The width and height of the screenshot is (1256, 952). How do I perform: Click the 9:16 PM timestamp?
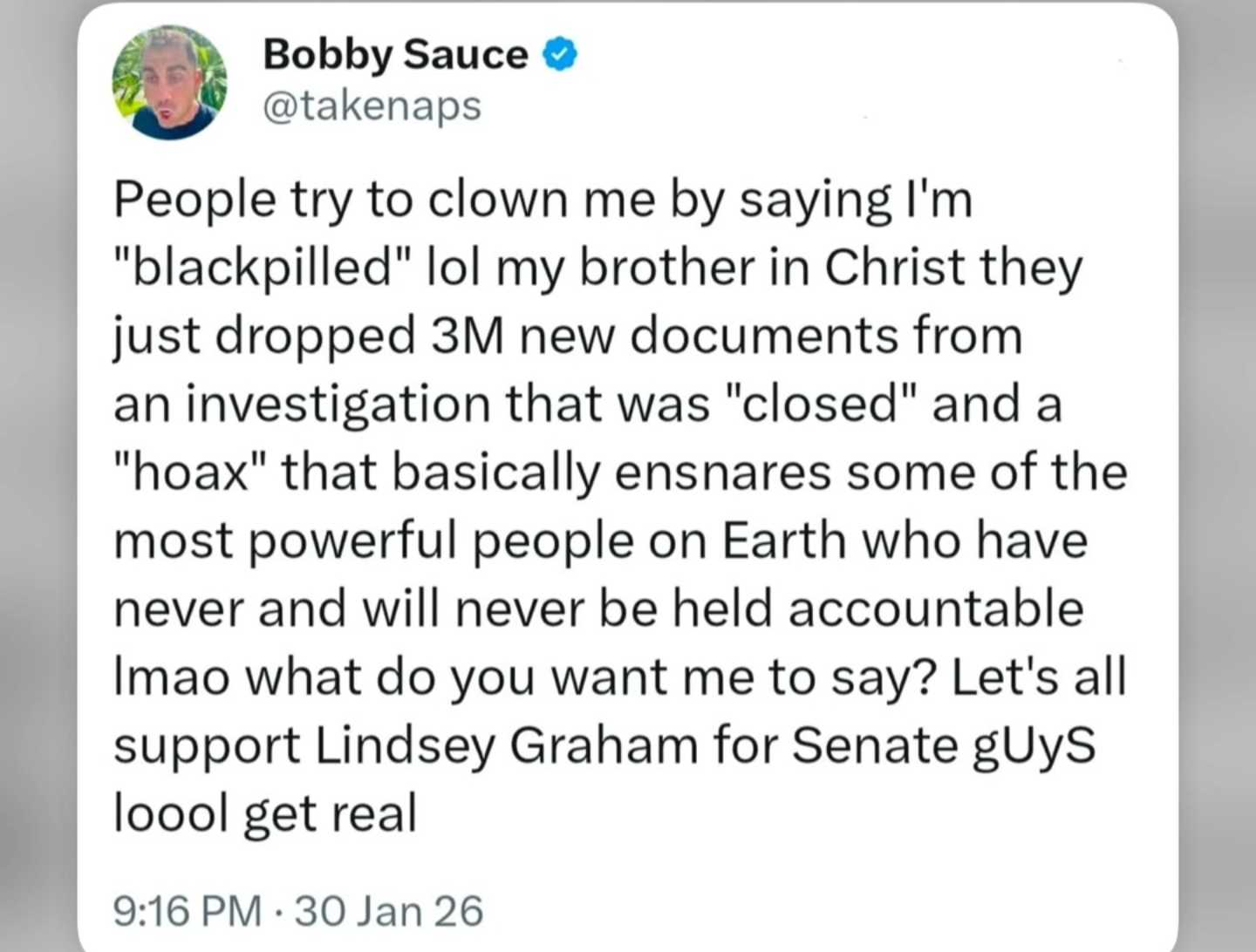tap(188, 911)
